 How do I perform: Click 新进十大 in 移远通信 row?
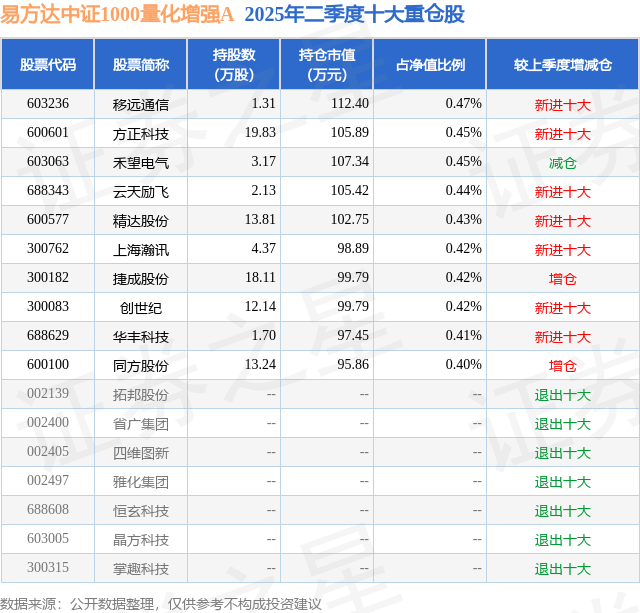tap(562, 105)
